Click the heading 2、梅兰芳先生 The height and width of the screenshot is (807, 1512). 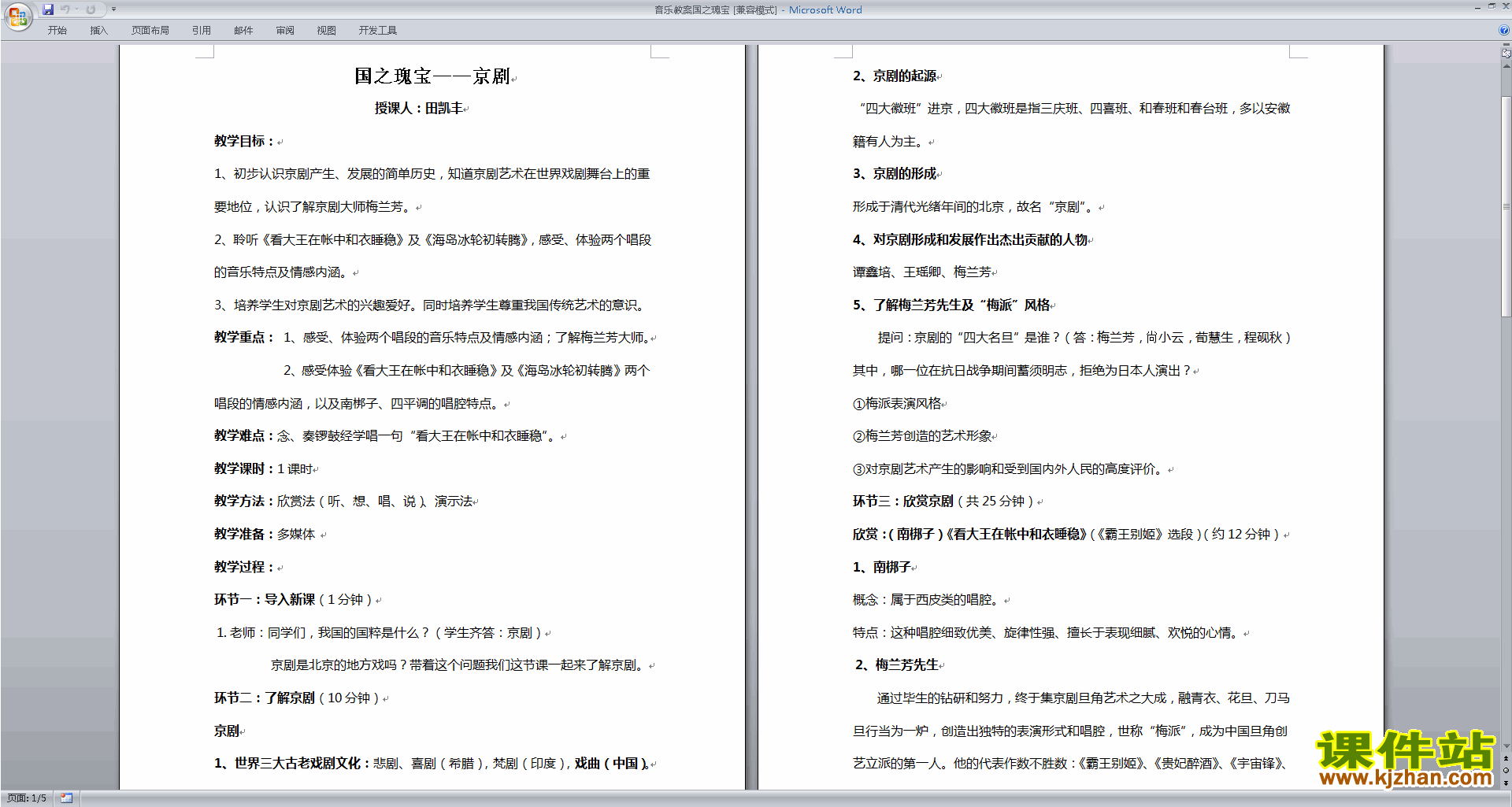click(897, 664)
